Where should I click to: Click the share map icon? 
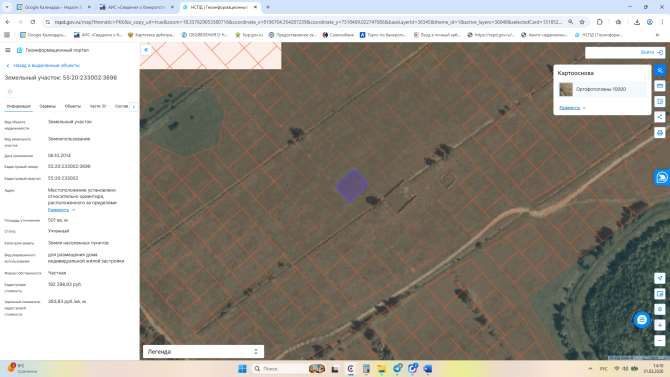point(660,117)
